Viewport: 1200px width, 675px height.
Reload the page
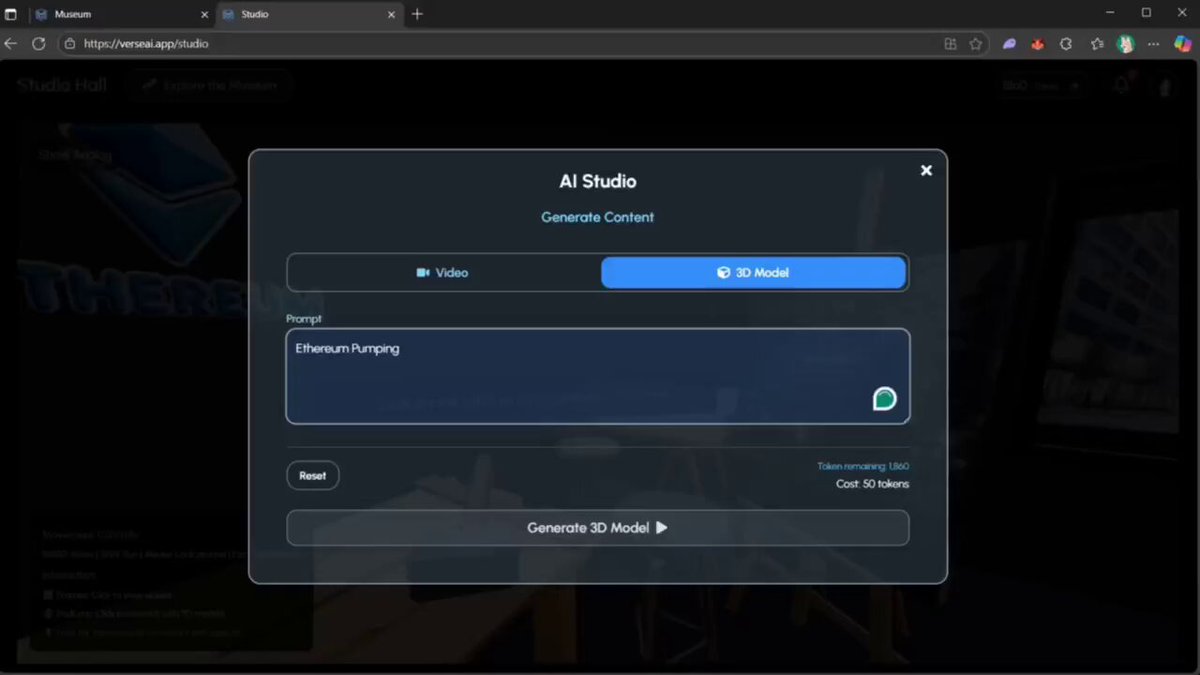point(39,44)
